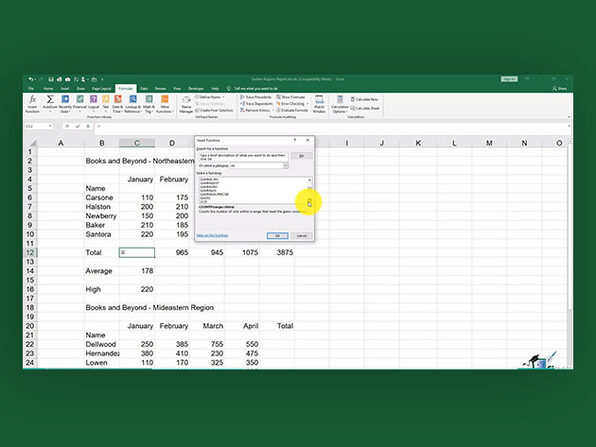Image resolution: width=596 pixels, height=447 pixels.
Task: Open the category dropdown in Insert Function
Action: click(x=286, y=166)
